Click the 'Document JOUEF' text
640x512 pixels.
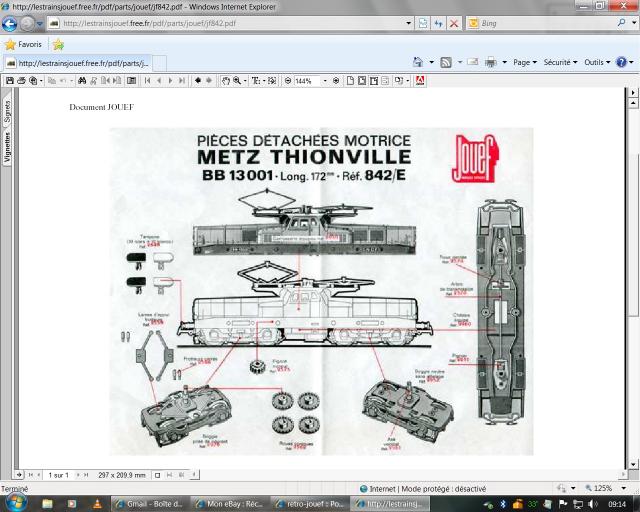101,107
